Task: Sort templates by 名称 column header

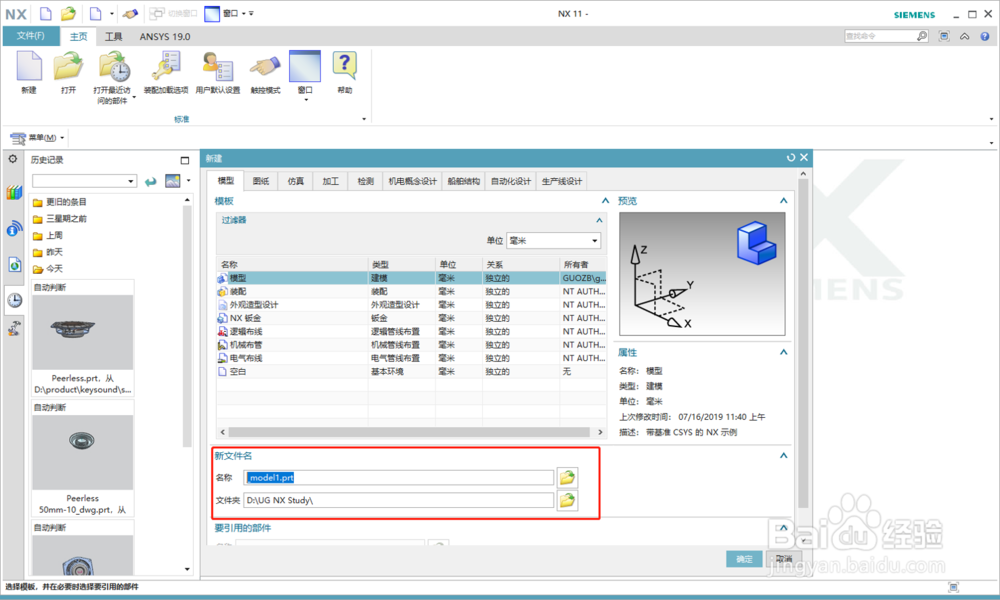Action: coord(292,264)
